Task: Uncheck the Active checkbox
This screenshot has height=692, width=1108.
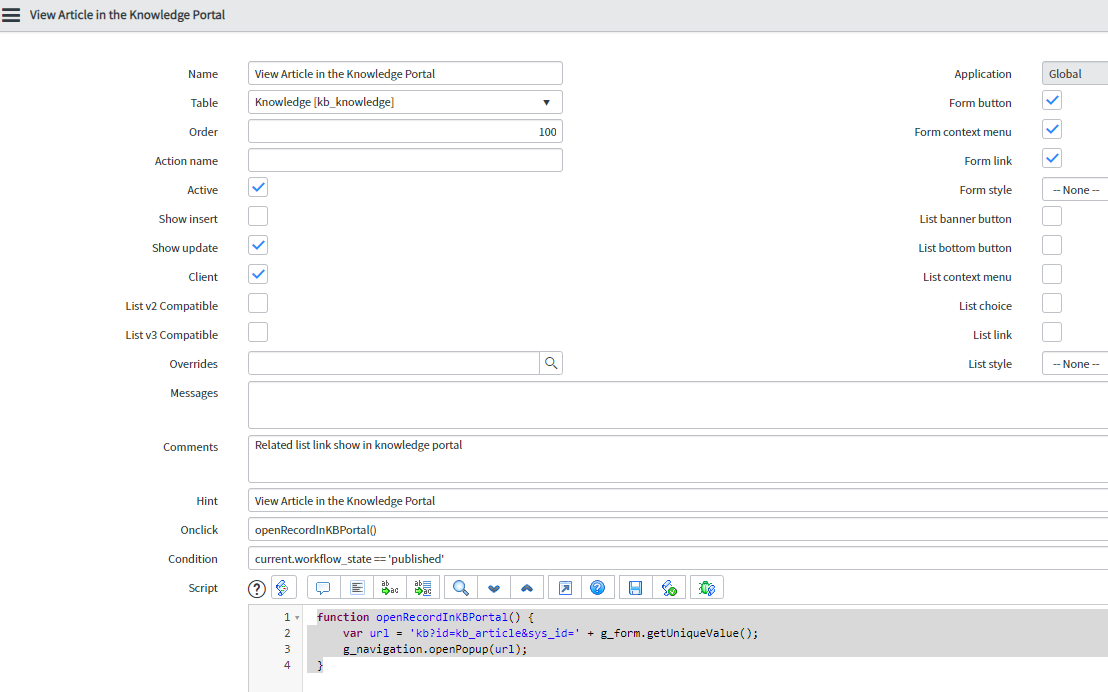Action: 258,187
